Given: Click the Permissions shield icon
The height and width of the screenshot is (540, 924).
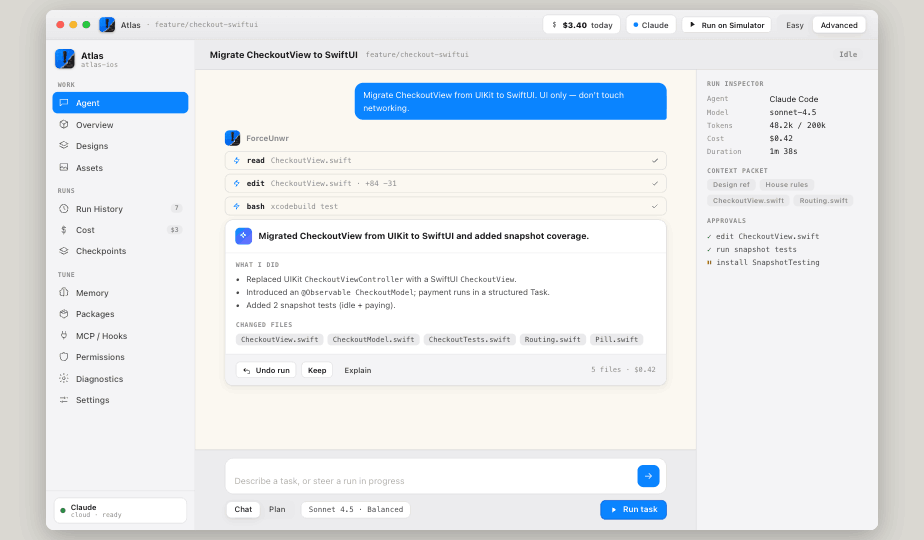Looking at the screenshot, I should [64, 357].
